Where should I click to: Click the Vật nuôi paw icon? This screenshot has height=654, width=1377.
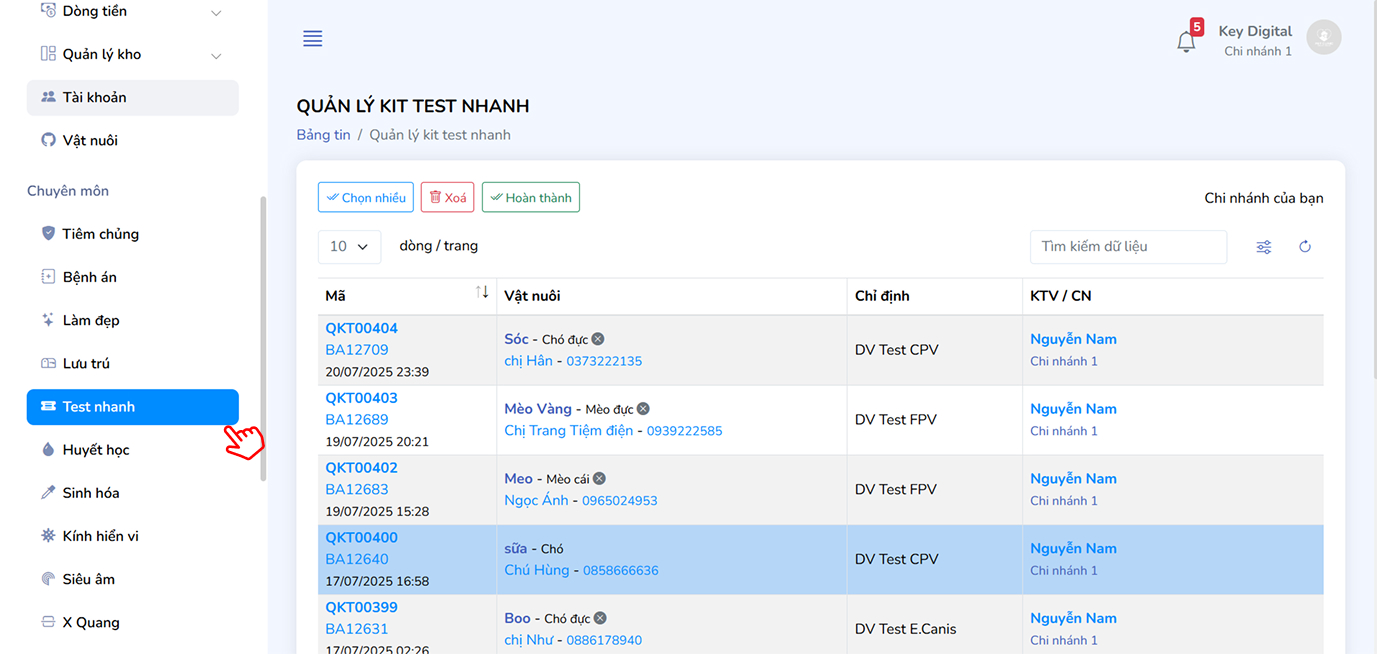49,140
